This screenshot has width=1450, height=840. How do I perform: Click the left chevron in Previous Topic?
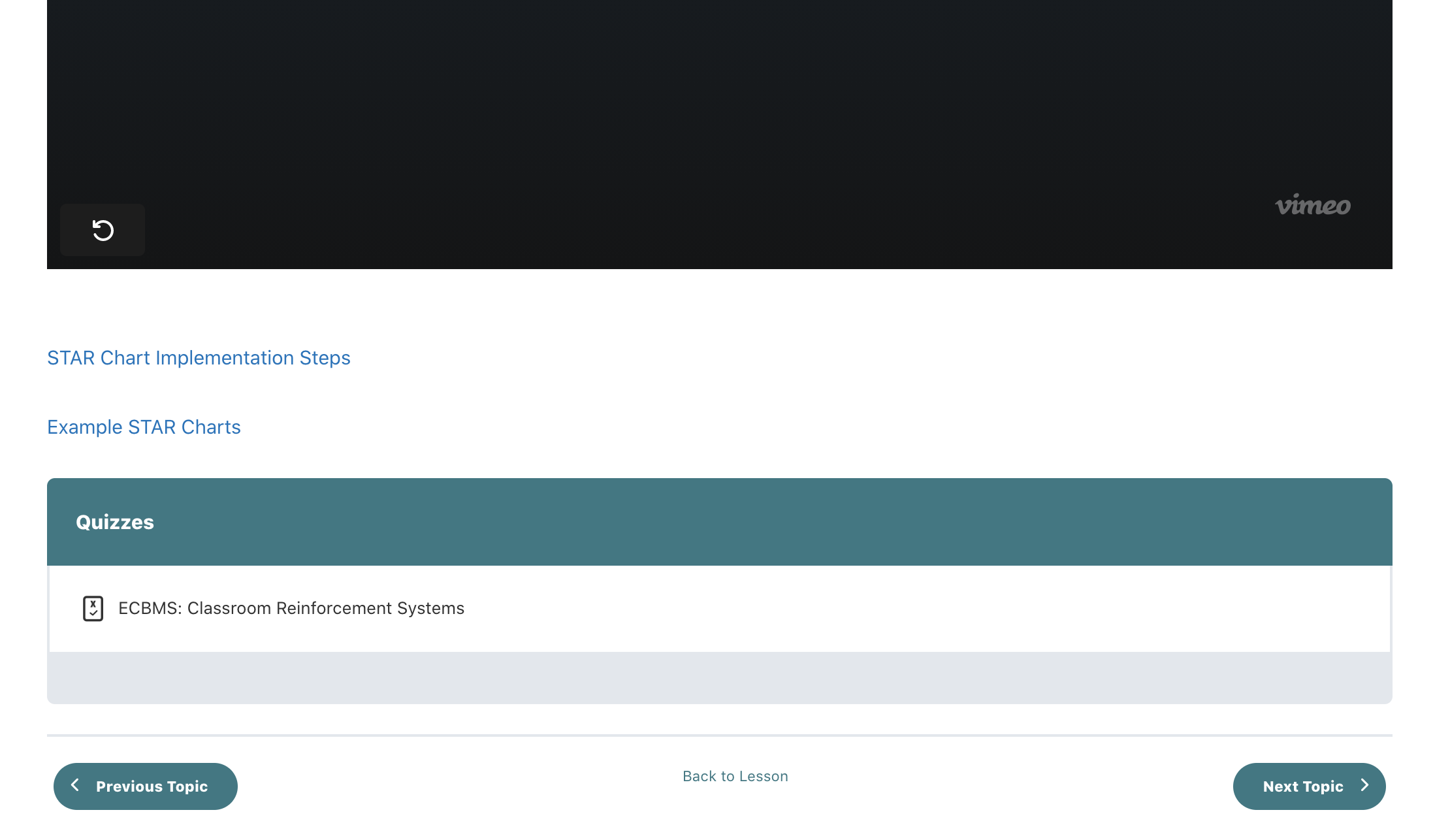pyautogui.click(x=75, y=785)
